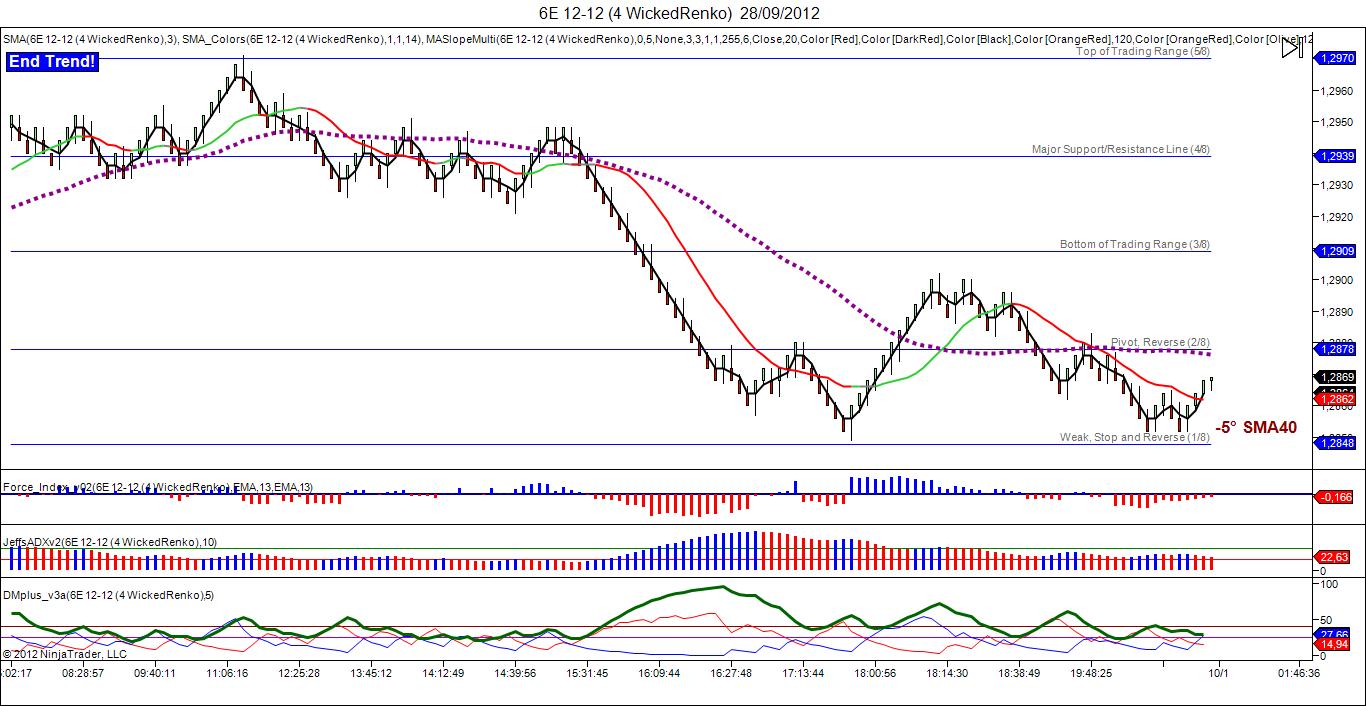This screenshot has height=706, width=1366.
Task: Select the 1,2970 price marker
Action: click(1335, 59)
